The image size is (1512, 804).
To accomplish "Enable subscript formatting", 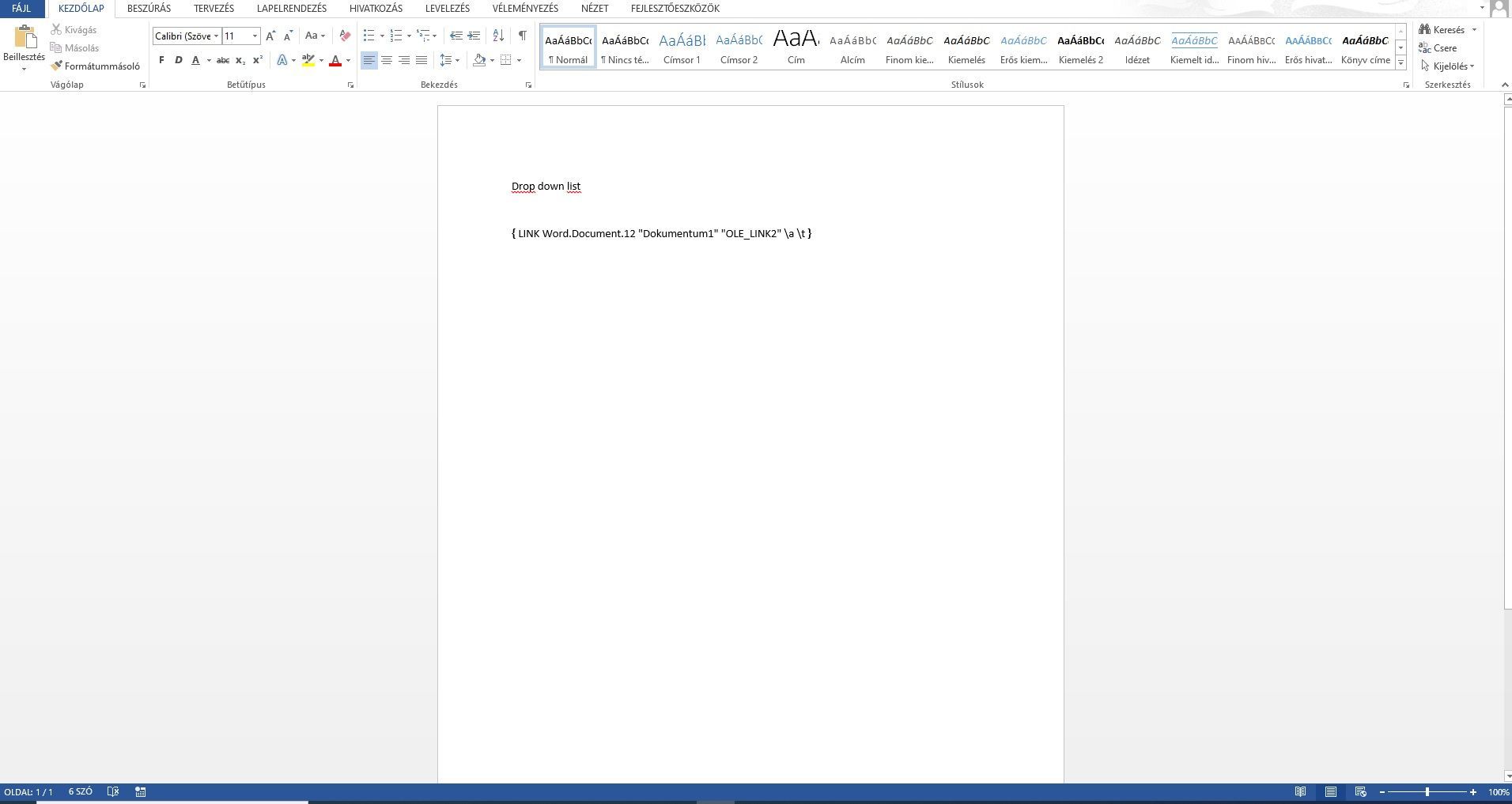I will [239, 60].
